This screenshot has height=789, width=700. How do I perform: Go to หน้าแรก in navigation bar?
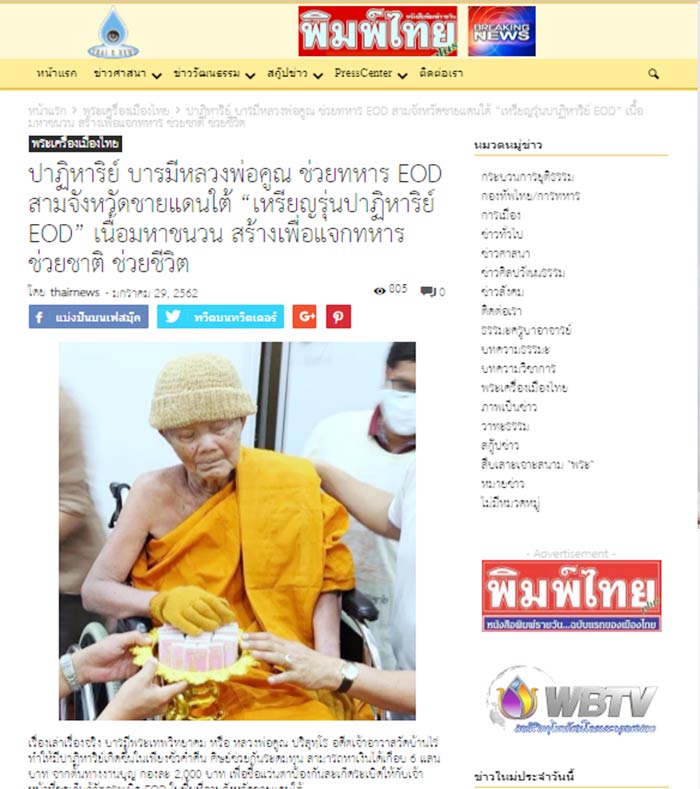56,73
